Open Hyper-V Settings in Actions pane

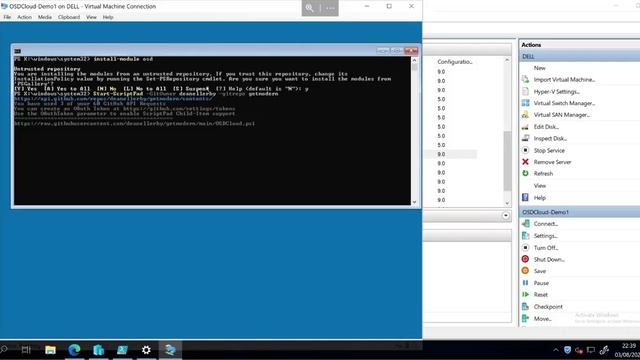[556, 91]
